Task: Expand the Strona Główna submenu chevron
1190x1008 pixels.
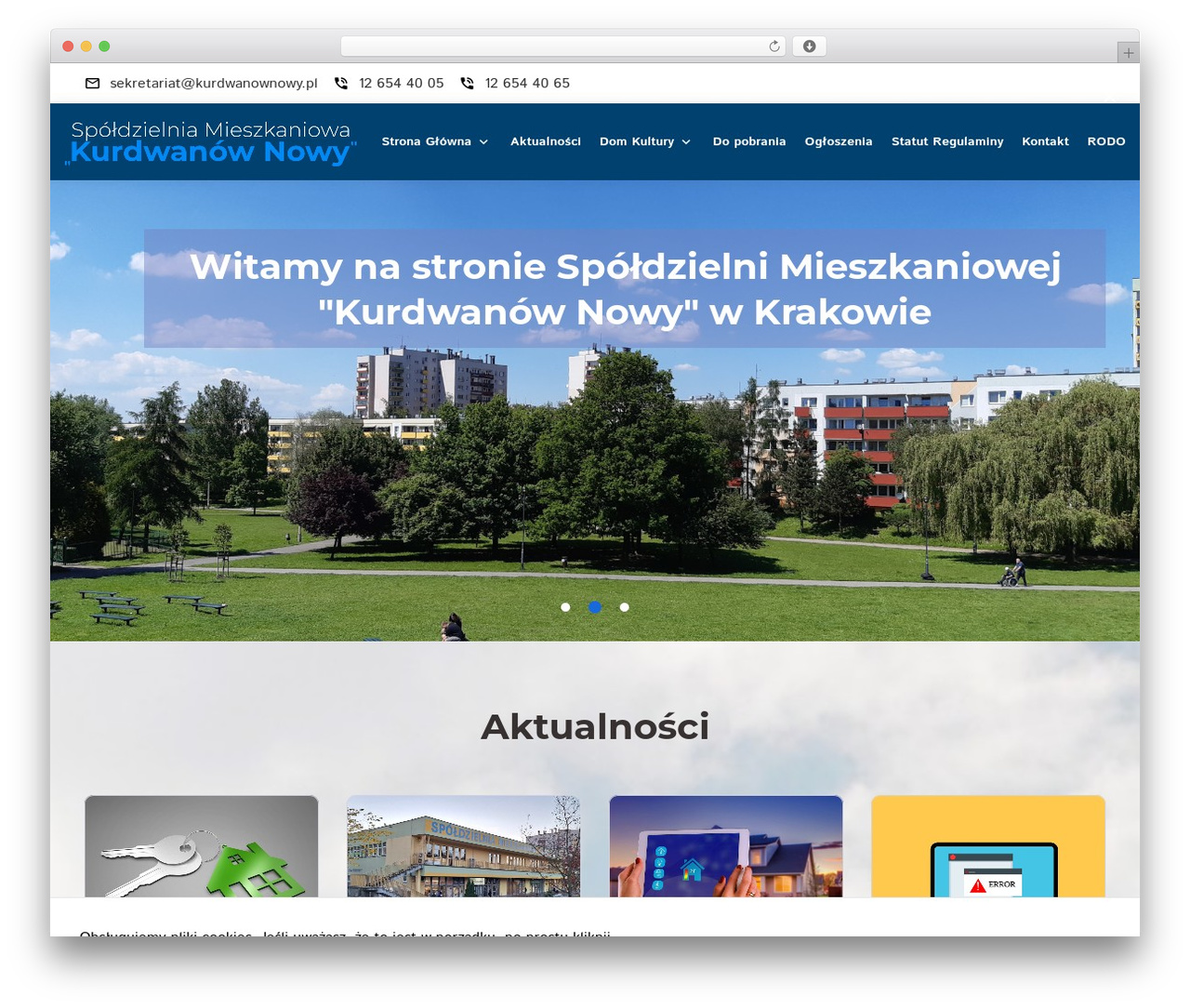Action: [x=483, y=142]
